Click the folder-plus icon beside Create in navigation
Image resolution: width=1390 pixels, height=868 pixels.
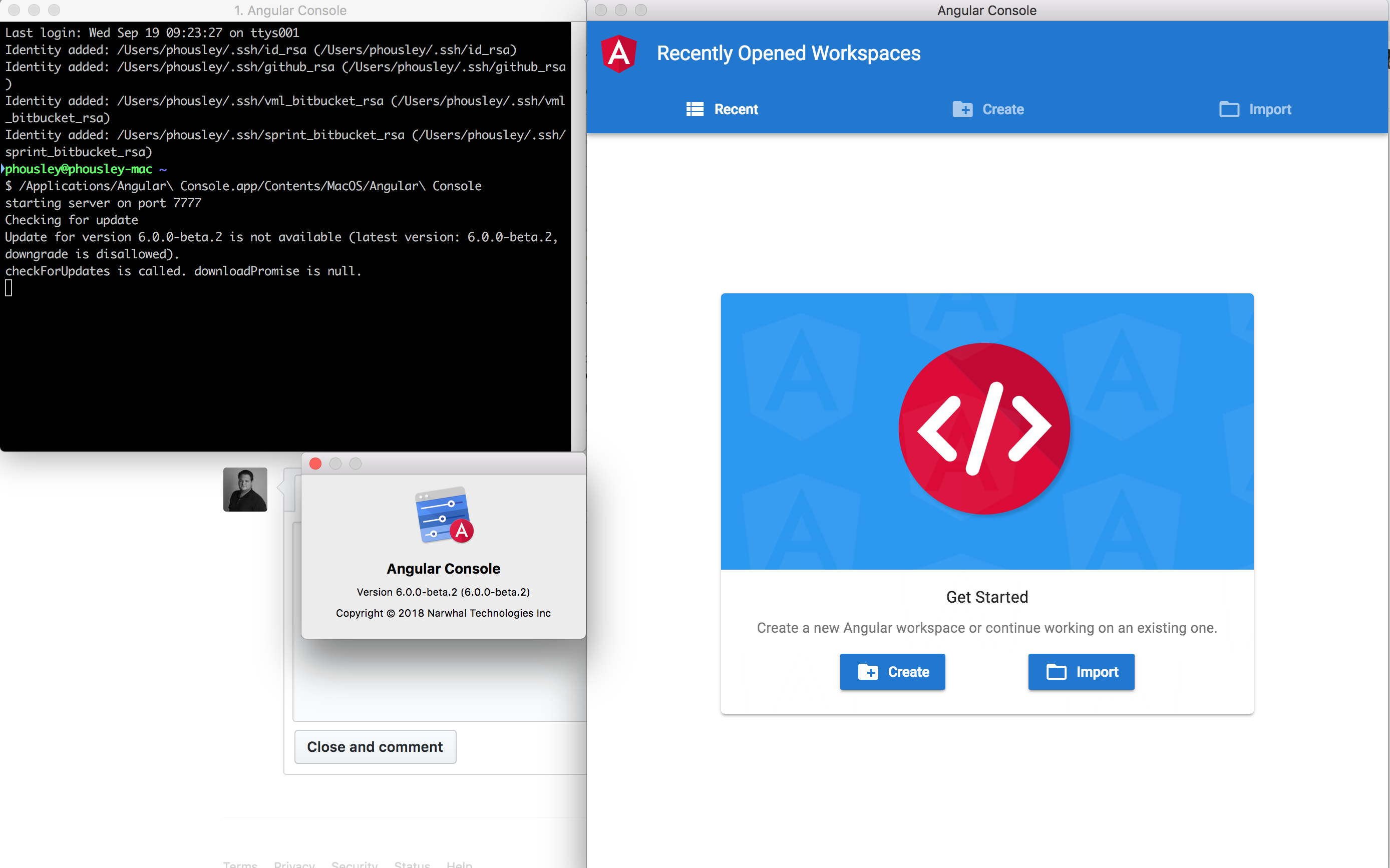963,109
